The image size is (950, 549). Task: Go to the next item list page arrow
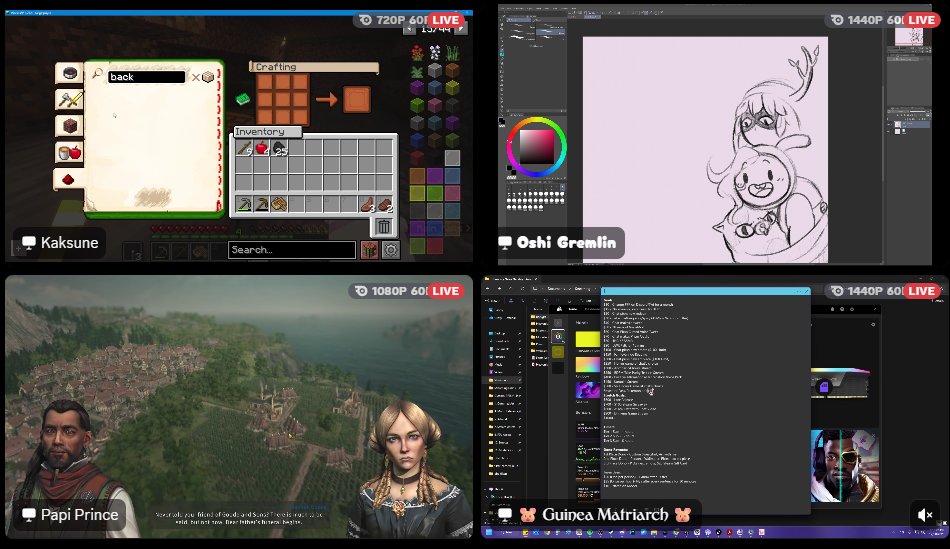[462, 29]
